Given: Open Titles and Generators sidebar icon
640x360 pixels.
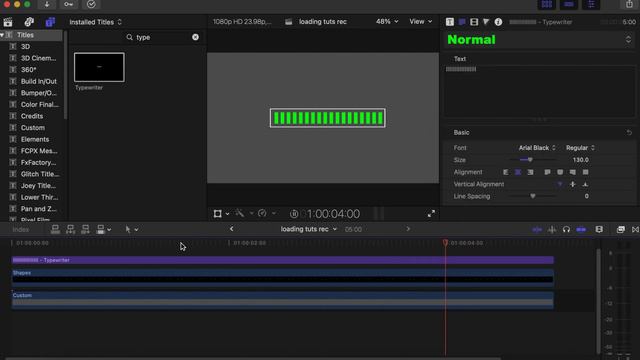Looking at the screenshot, I should (x=50, y=22).
